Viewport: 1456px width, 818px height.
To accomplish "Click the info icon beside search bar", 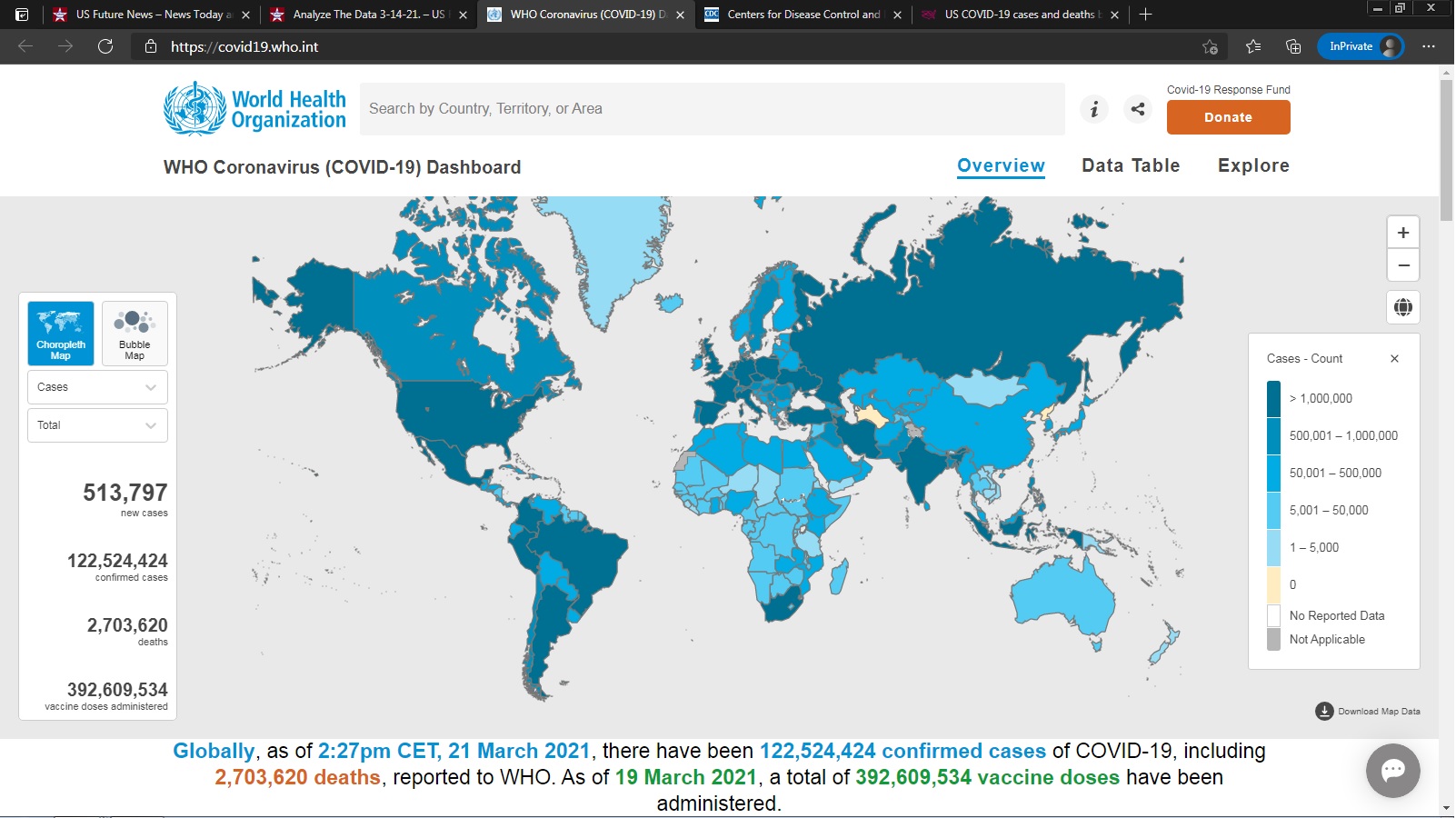I will click(x=1094, y=109).
